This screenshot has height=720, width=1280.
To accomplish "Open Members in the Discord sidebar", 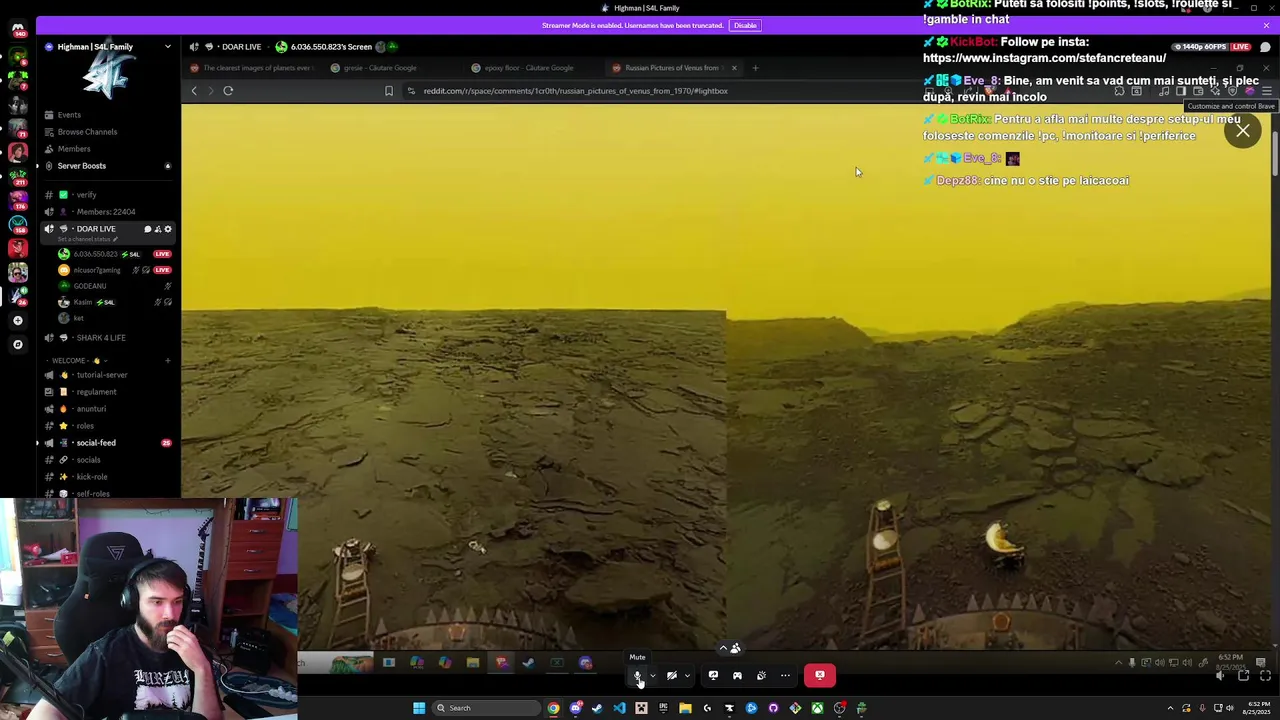I will [74, 149].
